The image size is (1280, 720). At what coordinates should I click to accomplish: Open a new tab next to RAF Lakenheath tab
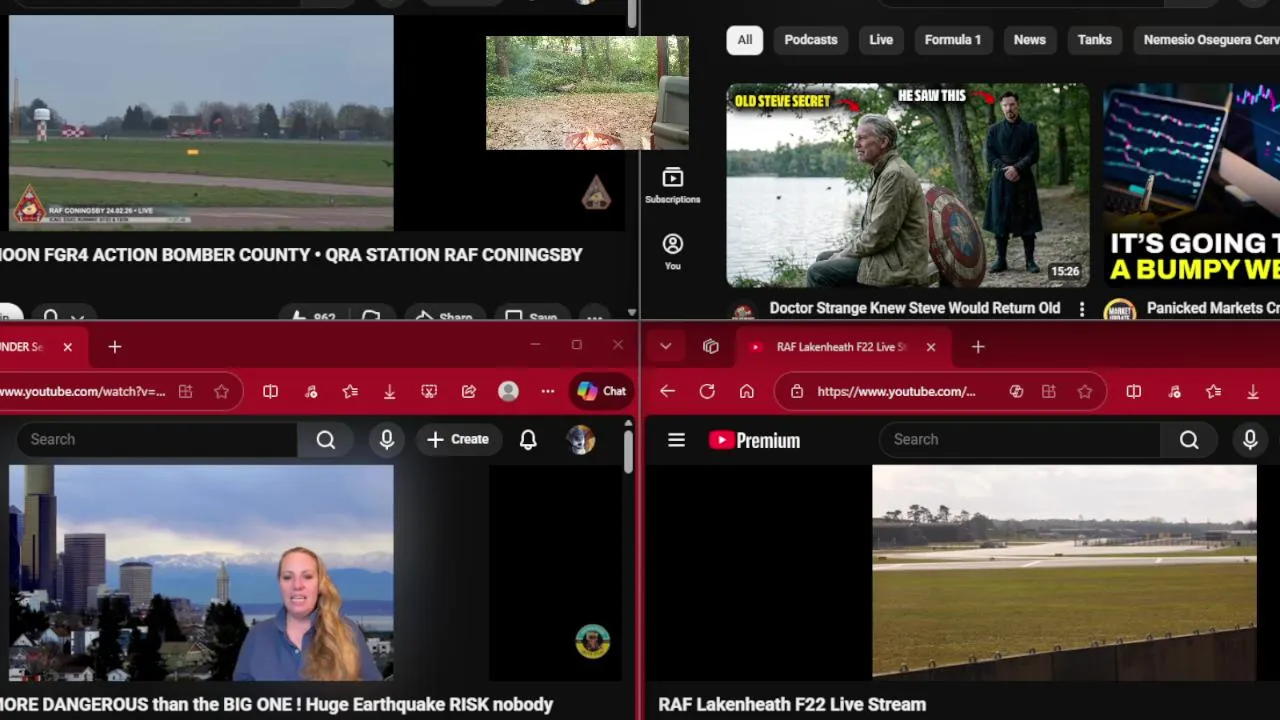pyautogui.click(x=978, y=347)
